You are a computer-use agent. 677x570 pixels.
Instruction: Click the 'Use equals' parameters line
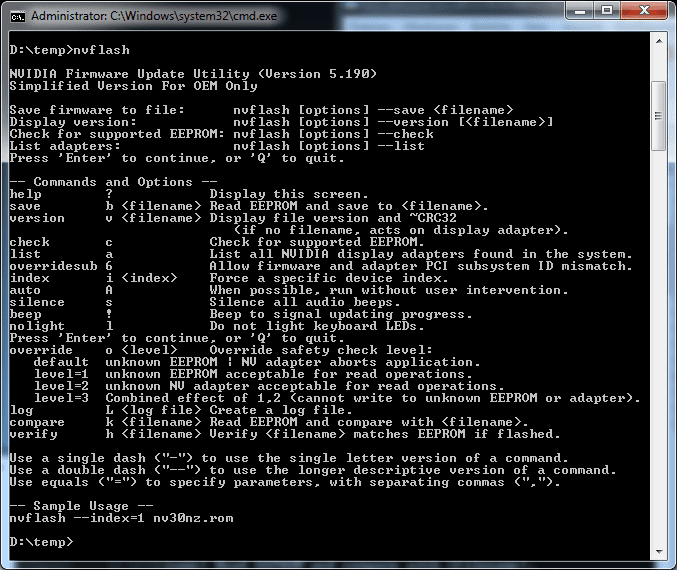pos(285,482)
